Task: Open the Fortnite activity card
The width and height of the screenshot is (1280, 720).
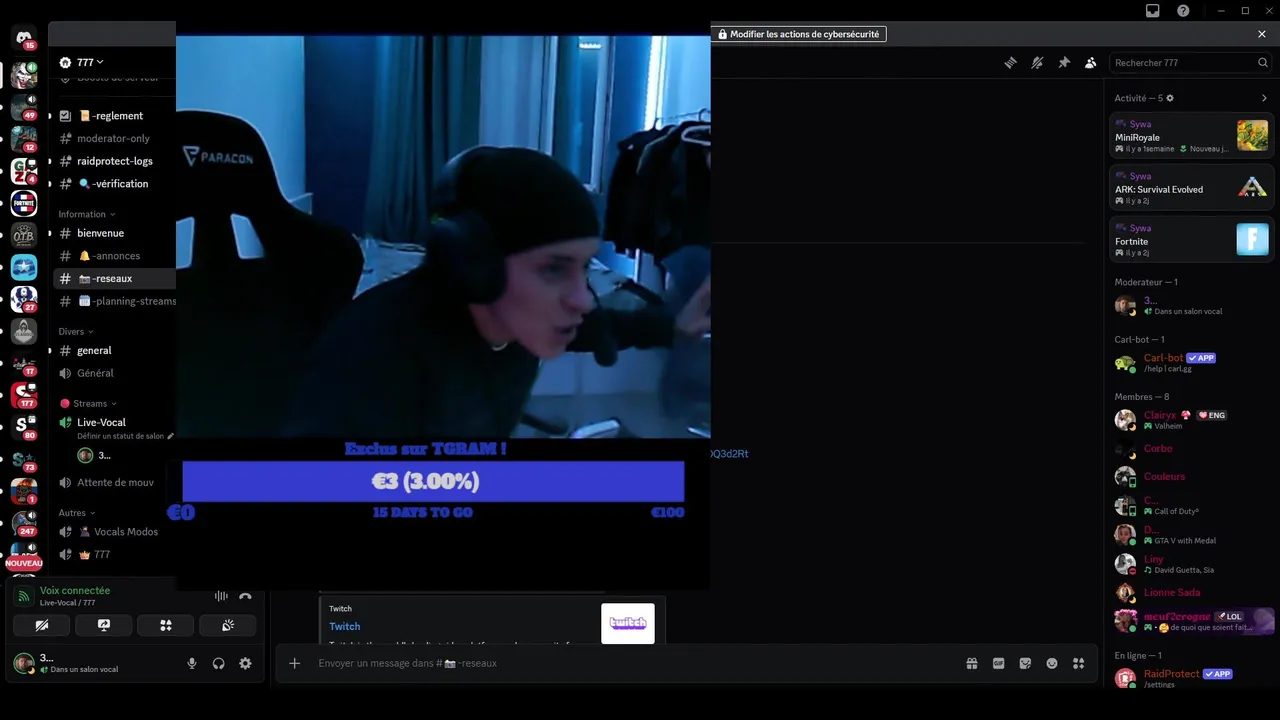Action: click(x=1192, y=240)
